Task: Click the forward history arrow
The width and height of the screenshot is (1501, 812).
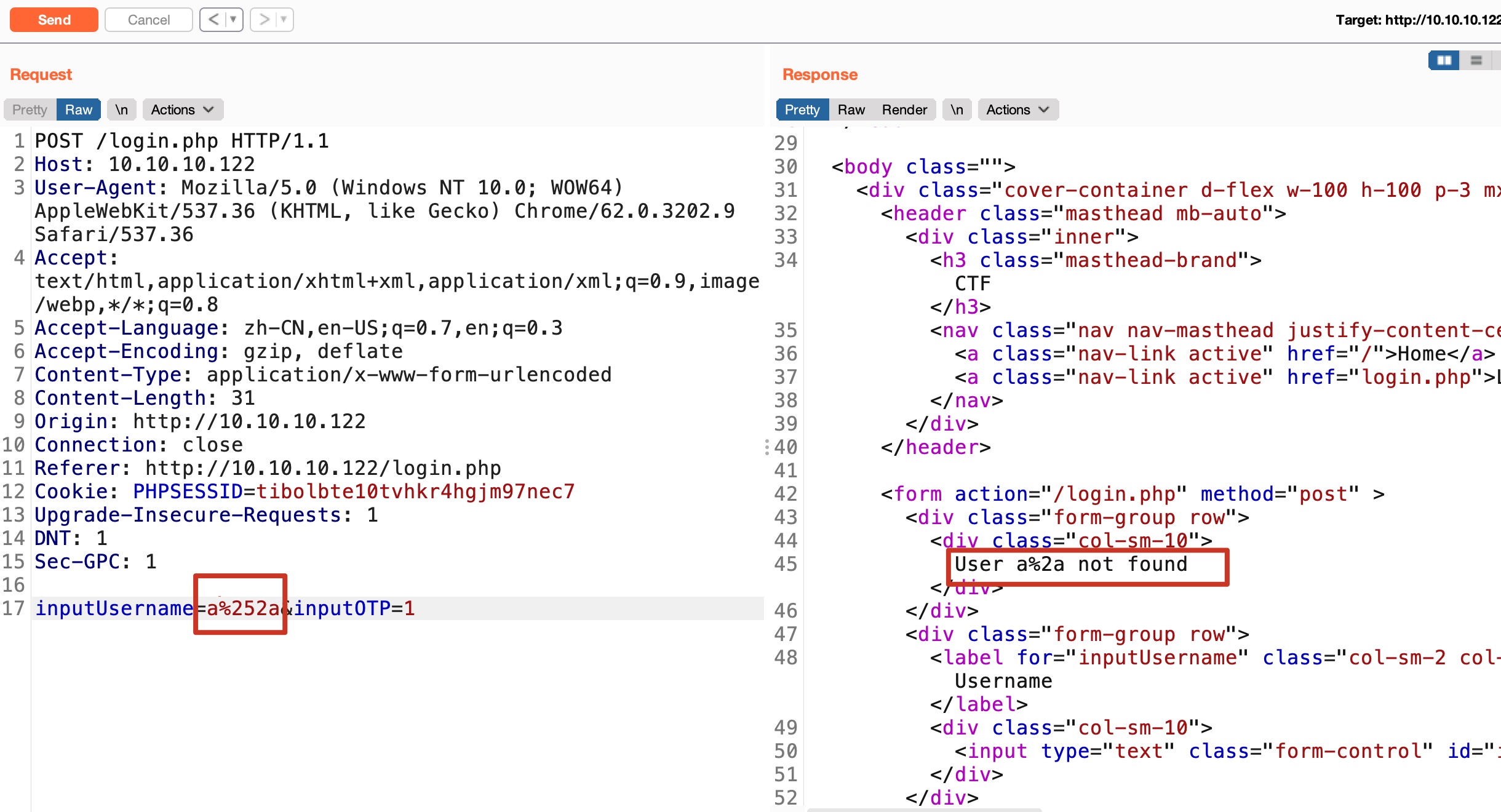Action: click(x=264, y=20)
